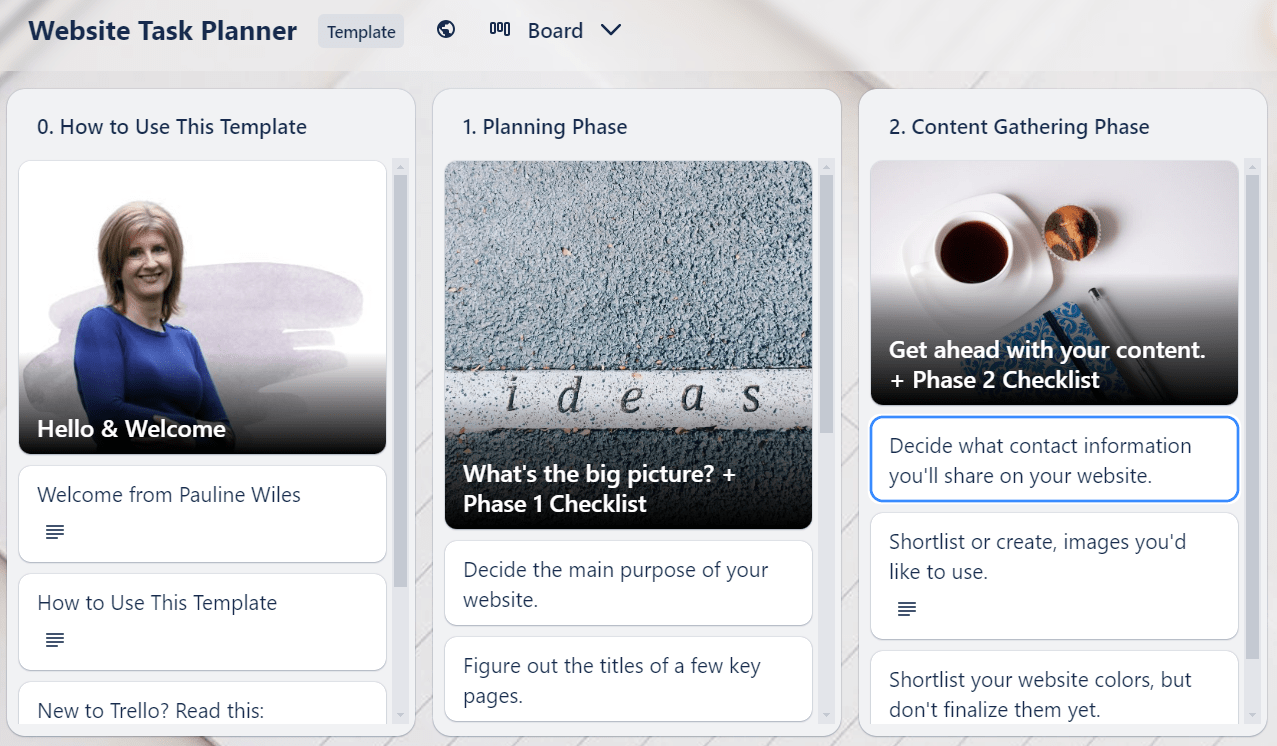Click scroll down arrow in Content Gathering Phase list
1277x746 pixels.
(1252, 715)
